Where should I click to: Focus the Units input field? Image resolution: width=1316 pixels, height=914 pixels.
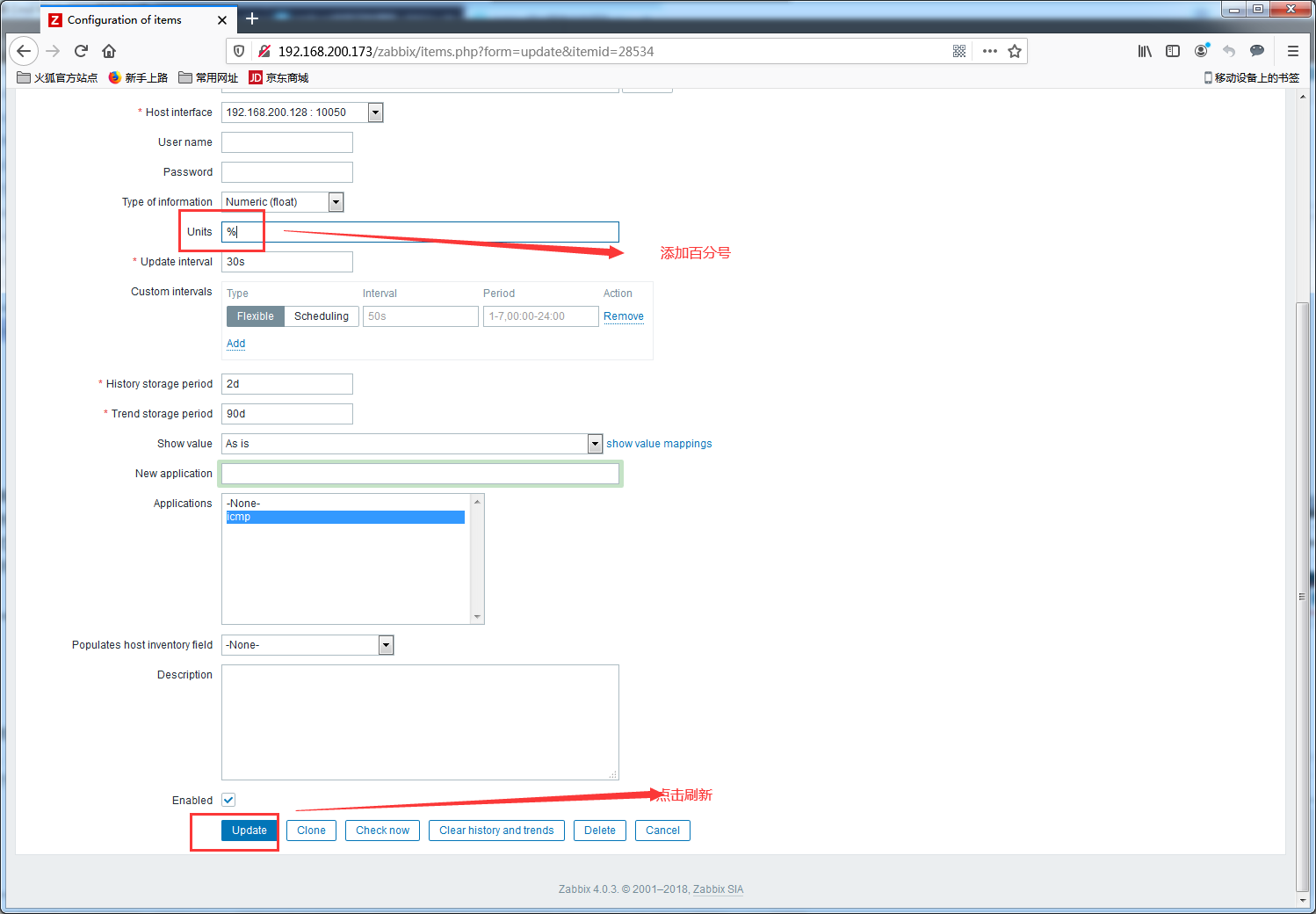point(420,232)
